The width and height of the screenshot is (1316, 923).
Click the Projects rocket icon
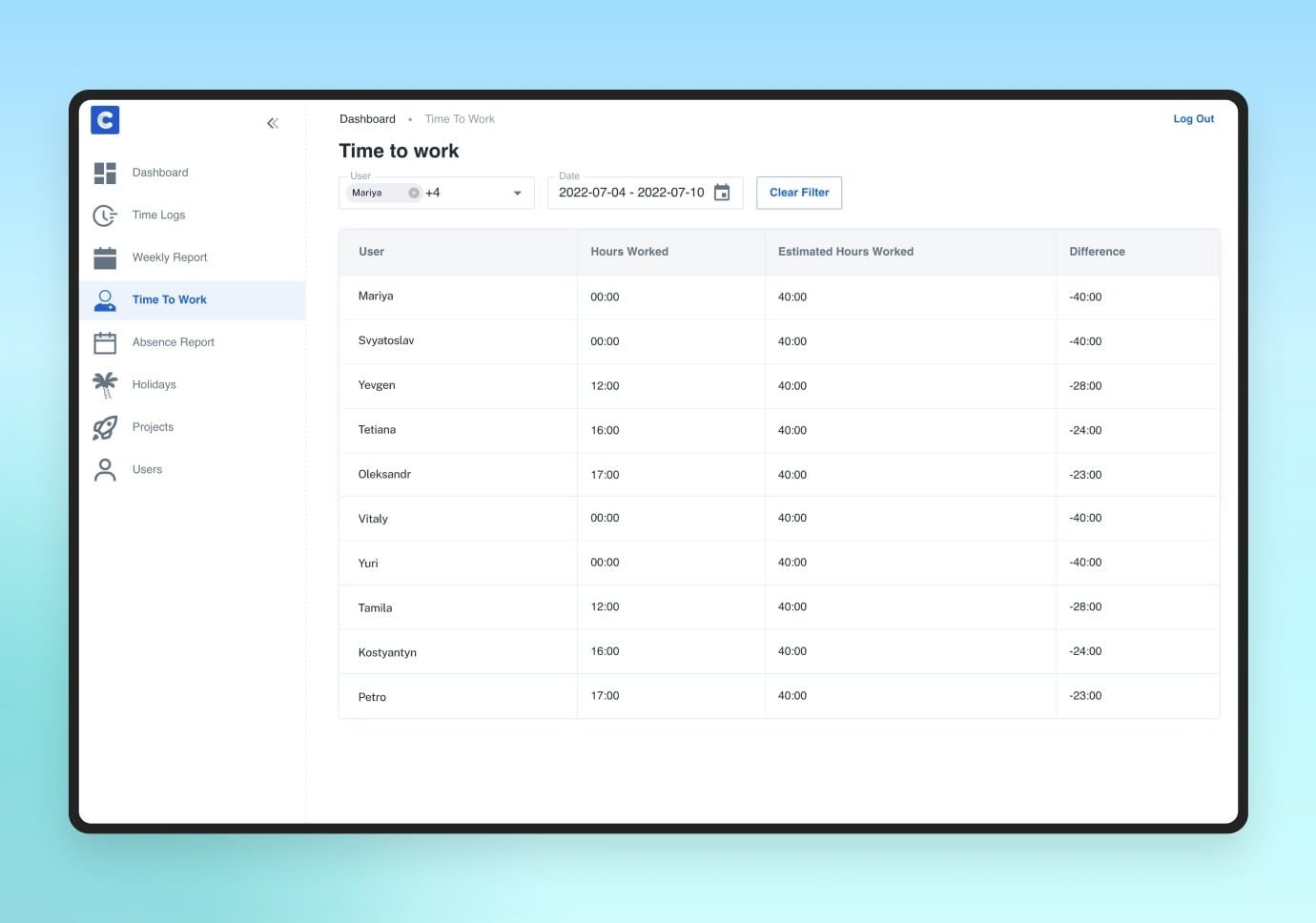105,427
